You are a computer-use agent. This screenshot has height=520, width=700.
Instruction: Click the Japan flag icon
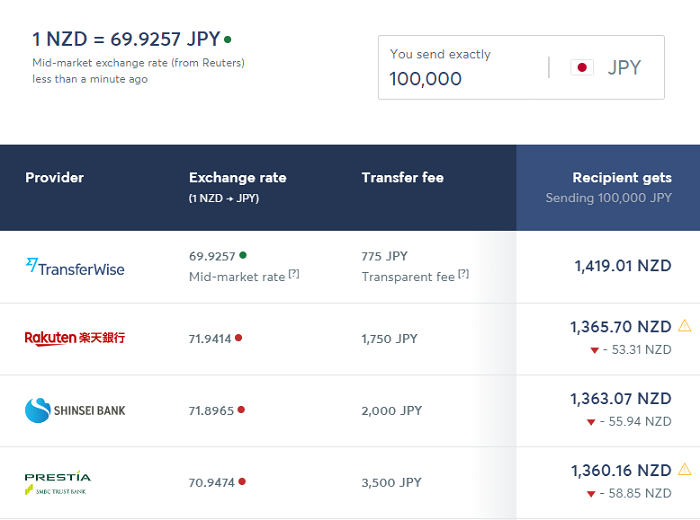(582, 67)
